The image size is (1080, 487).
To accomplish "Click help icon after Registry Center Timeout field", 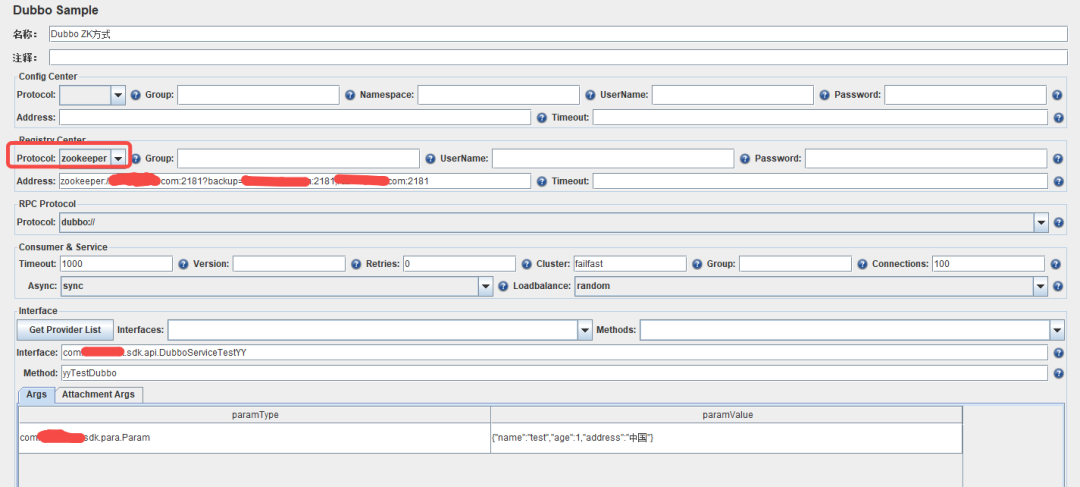I will tap(1058, 181).
